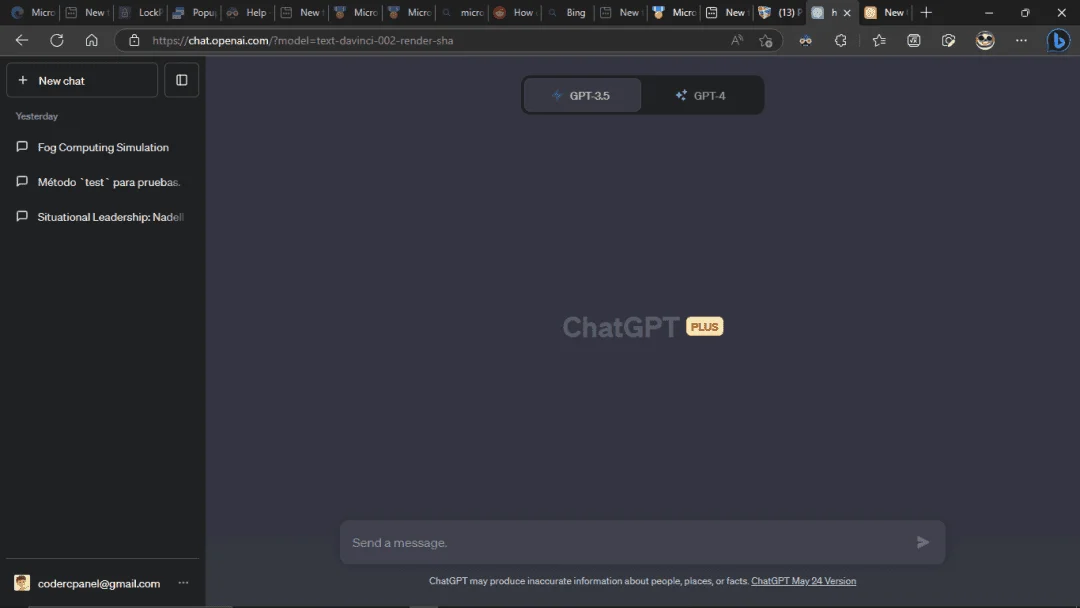Start a New chat
This screenshot has width=1080, height=608.
click(x=82, y=80)
